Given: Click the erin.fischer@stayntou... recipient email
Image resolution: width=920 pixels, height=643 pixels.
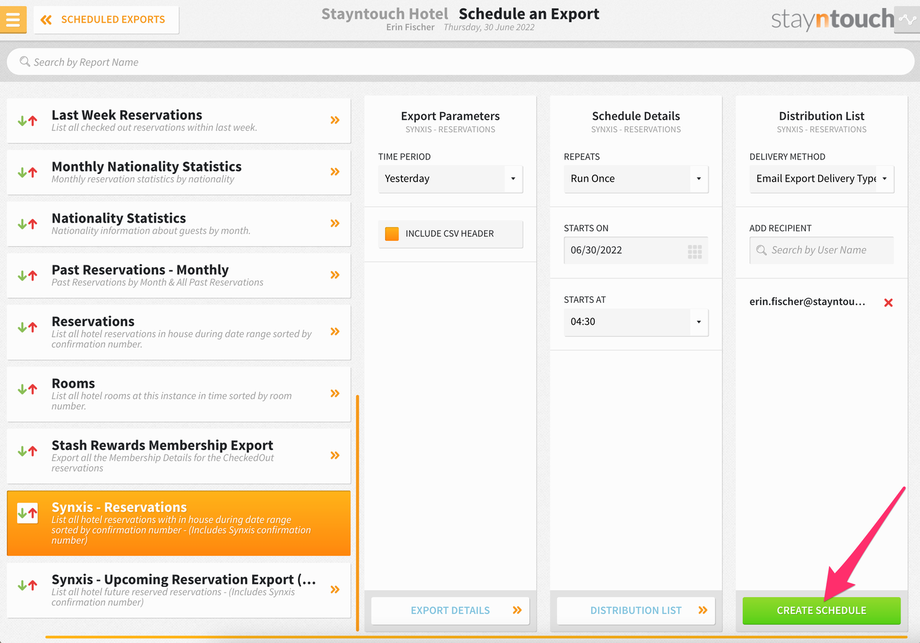Looking at the screenshot, I should pos(807,302).
